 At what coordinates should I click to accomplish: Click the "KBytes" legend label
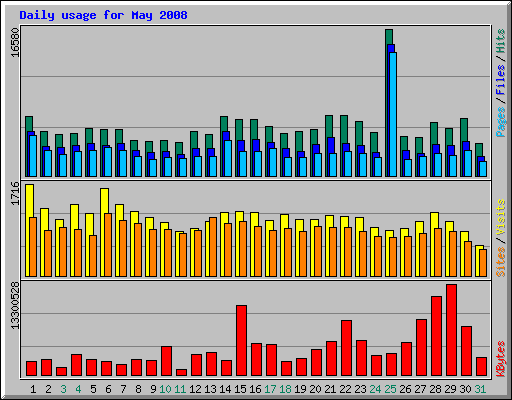tap(501, 359)
